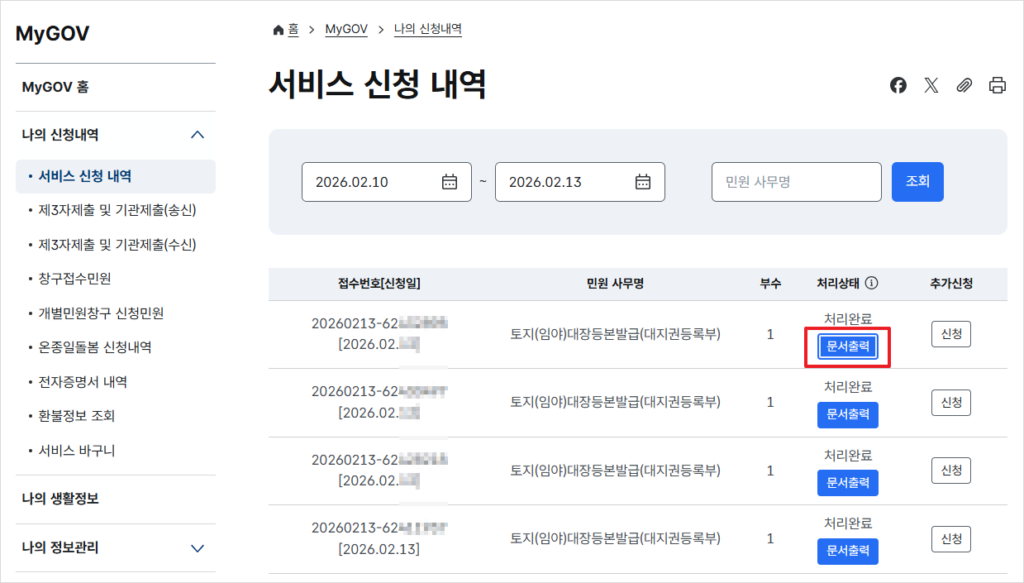1024x583 pixels.
Task: Click the 민원 사무명 input field
Action: click(x=796, y=182)
